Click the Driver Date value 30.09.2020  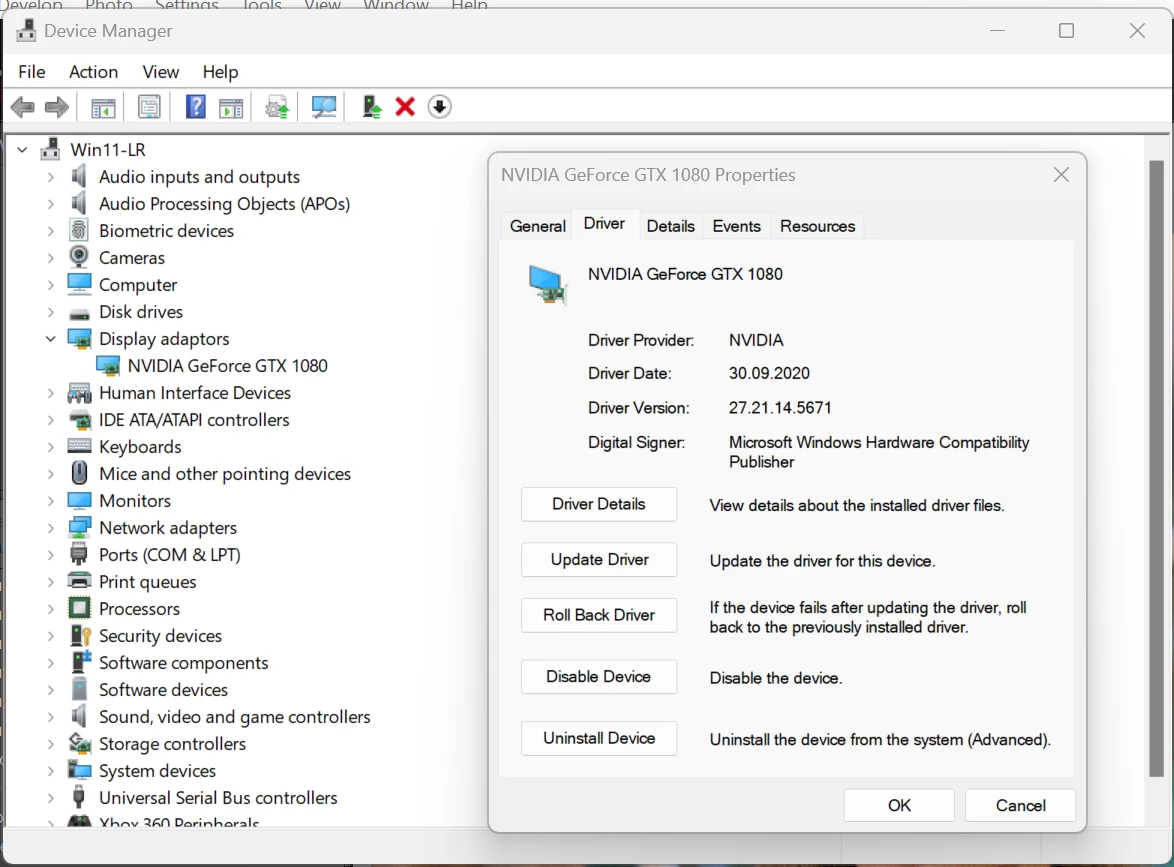point(769,373)
